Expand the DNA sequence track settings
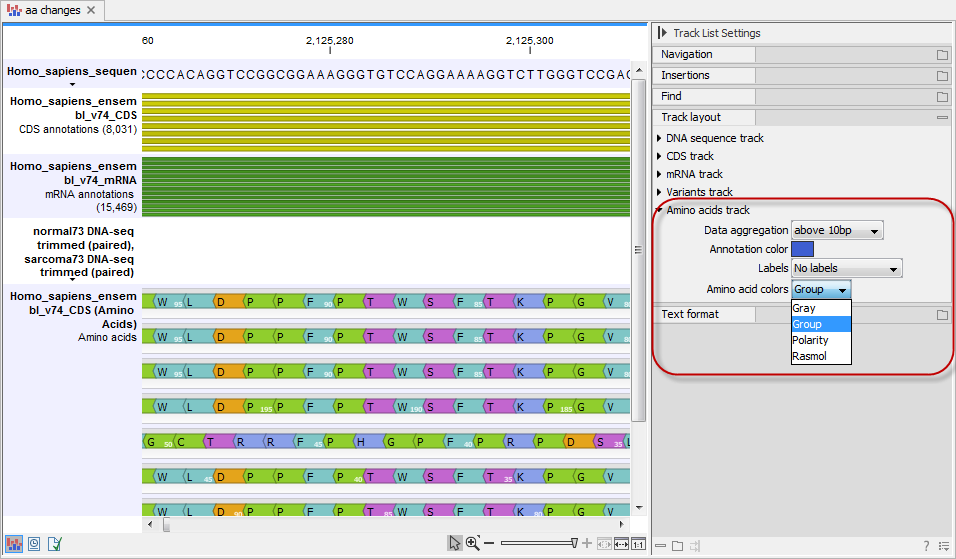The image size is (956, 559). 659,138
